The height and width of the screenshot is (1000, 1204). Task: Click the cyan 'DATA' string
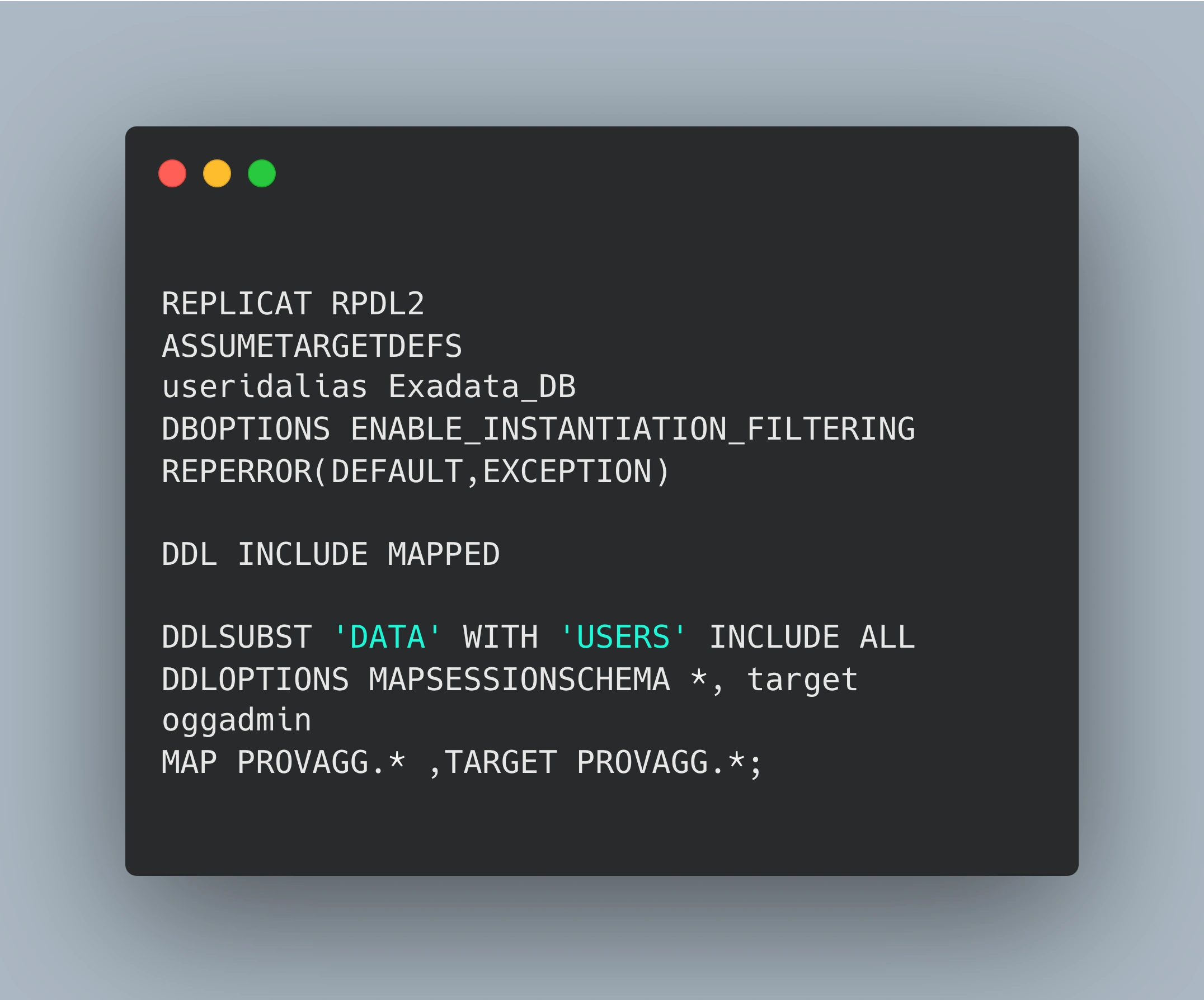tap(387, 636)
